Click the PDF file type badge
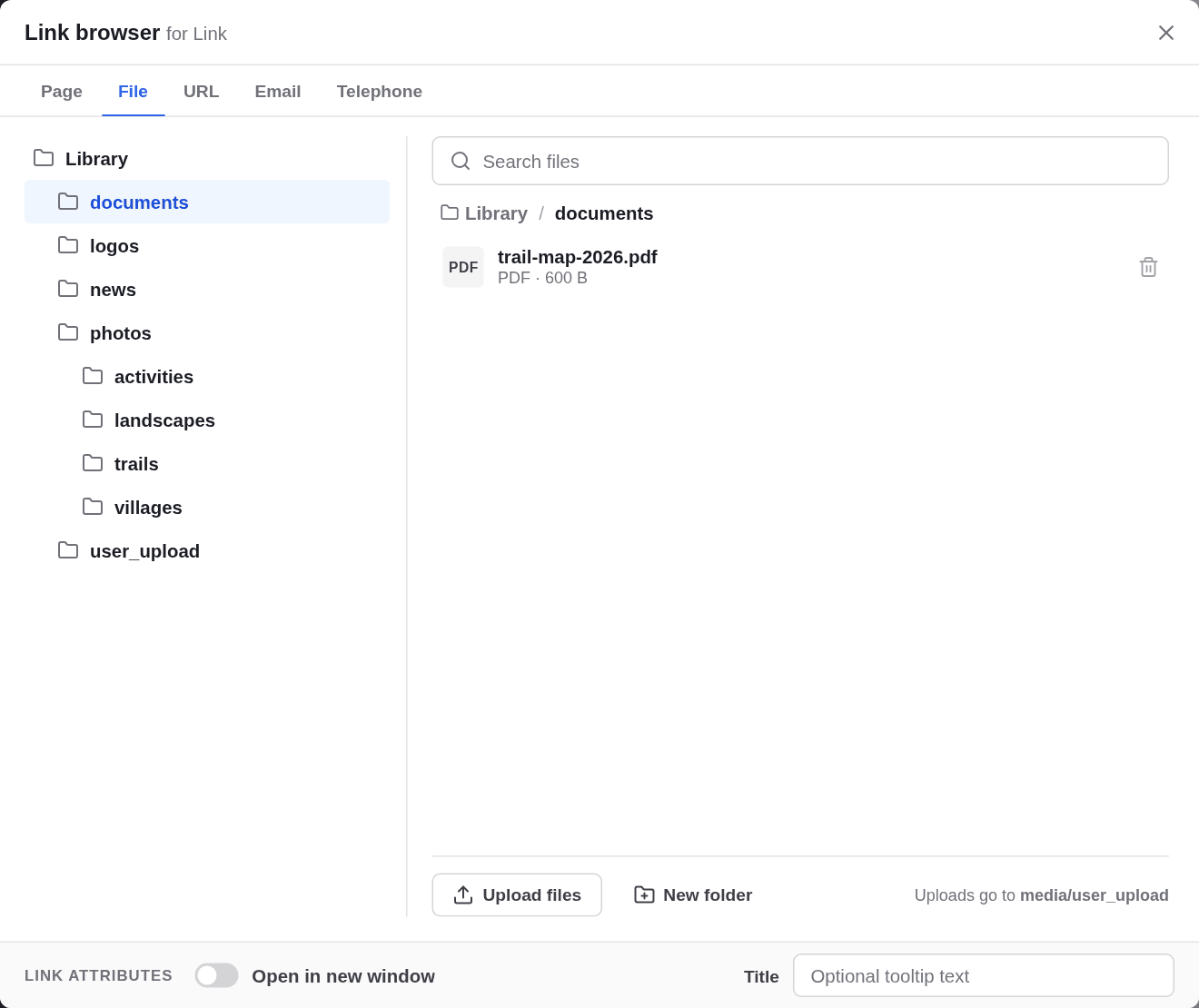 (463, 267)
